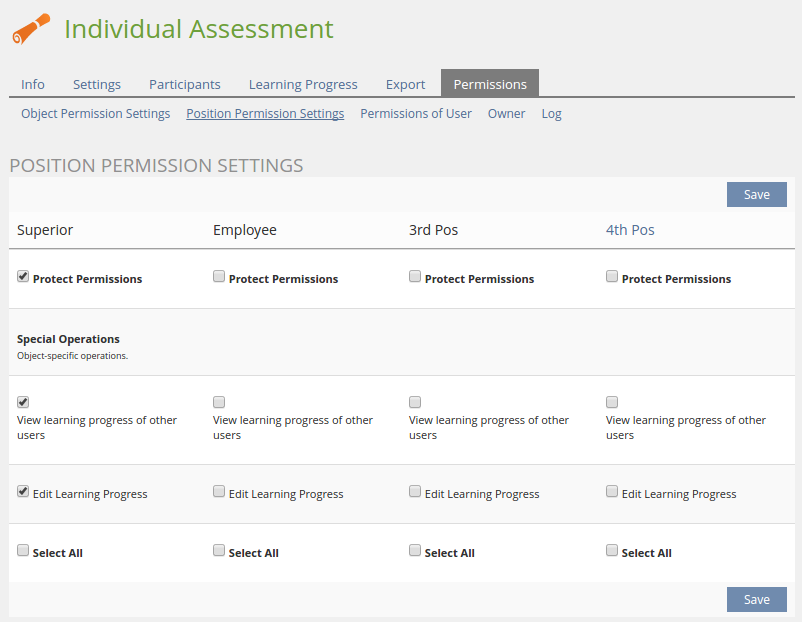Open the Owner subtab
This screenshot has width=802, height=622.
pos(506,114)
